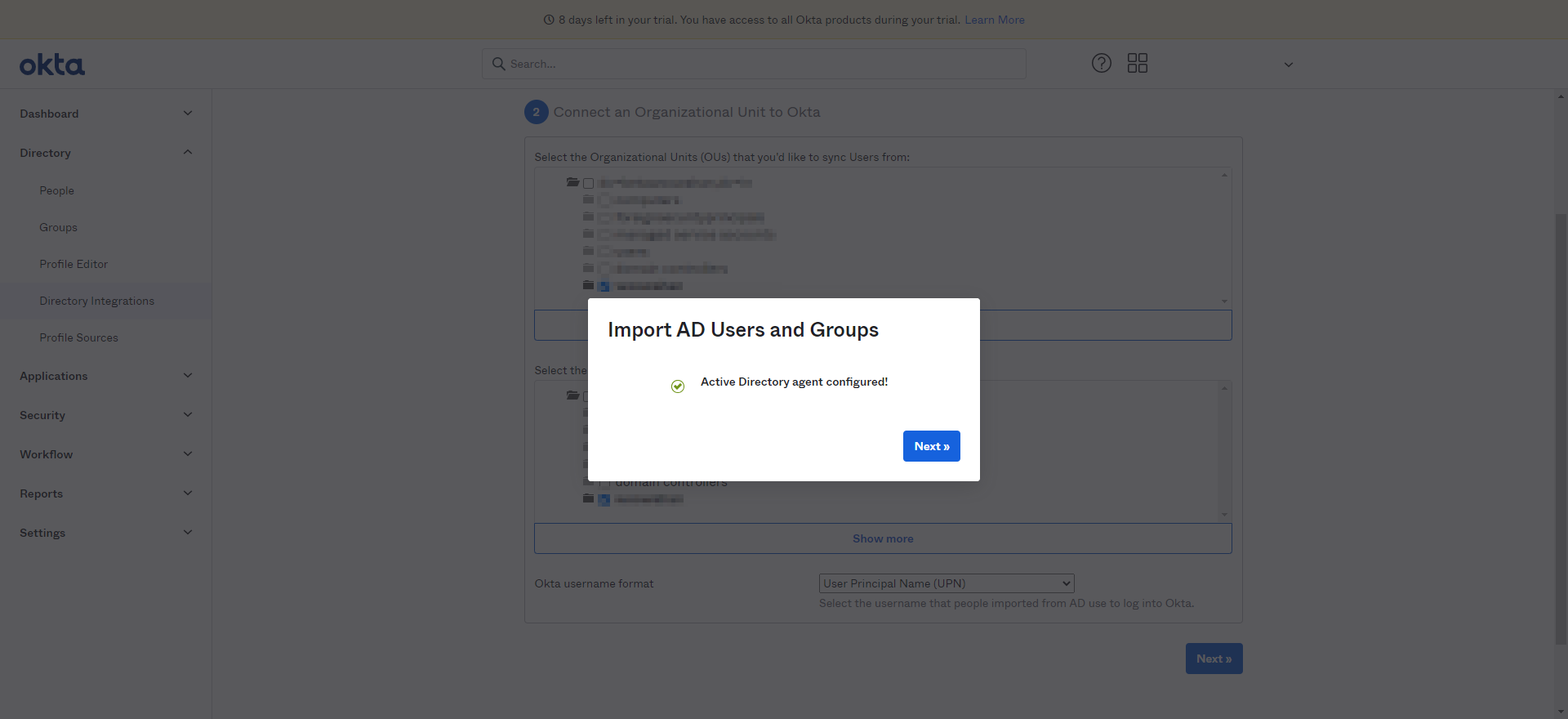1568x719 pixels.
Task: Uncheck the checked OU in first tree
Action: click(x=604, y=286)
